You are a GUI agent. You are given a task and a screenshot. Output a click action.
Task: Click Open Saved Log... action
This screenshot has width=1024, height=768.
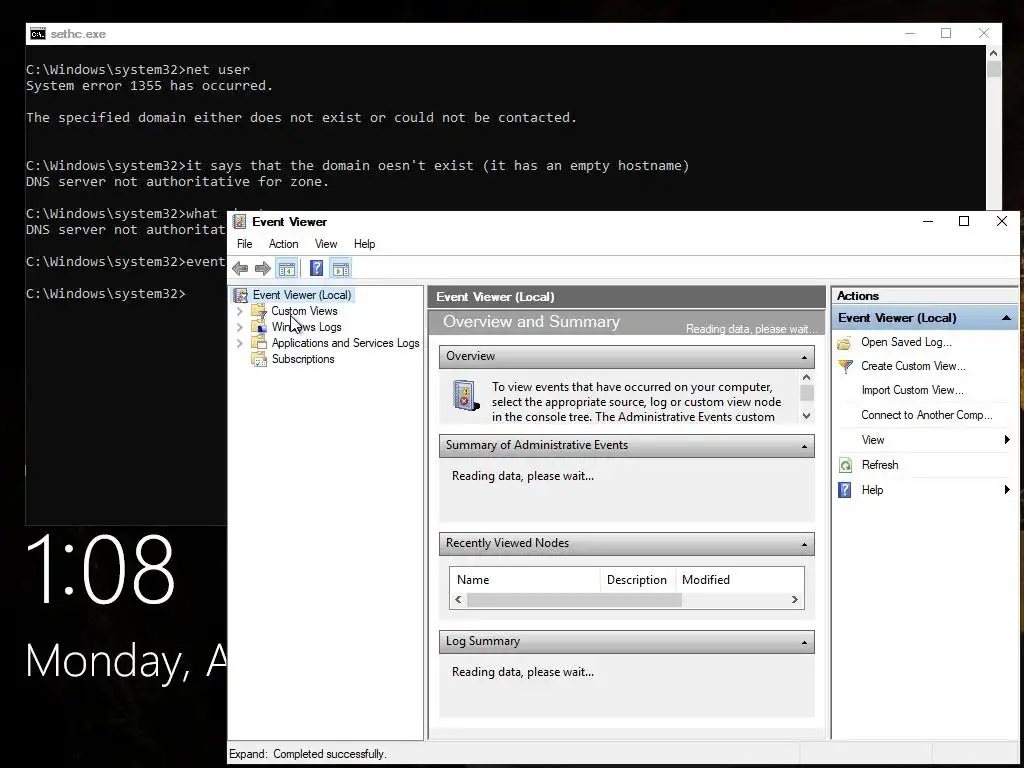(x=906, y=342)
